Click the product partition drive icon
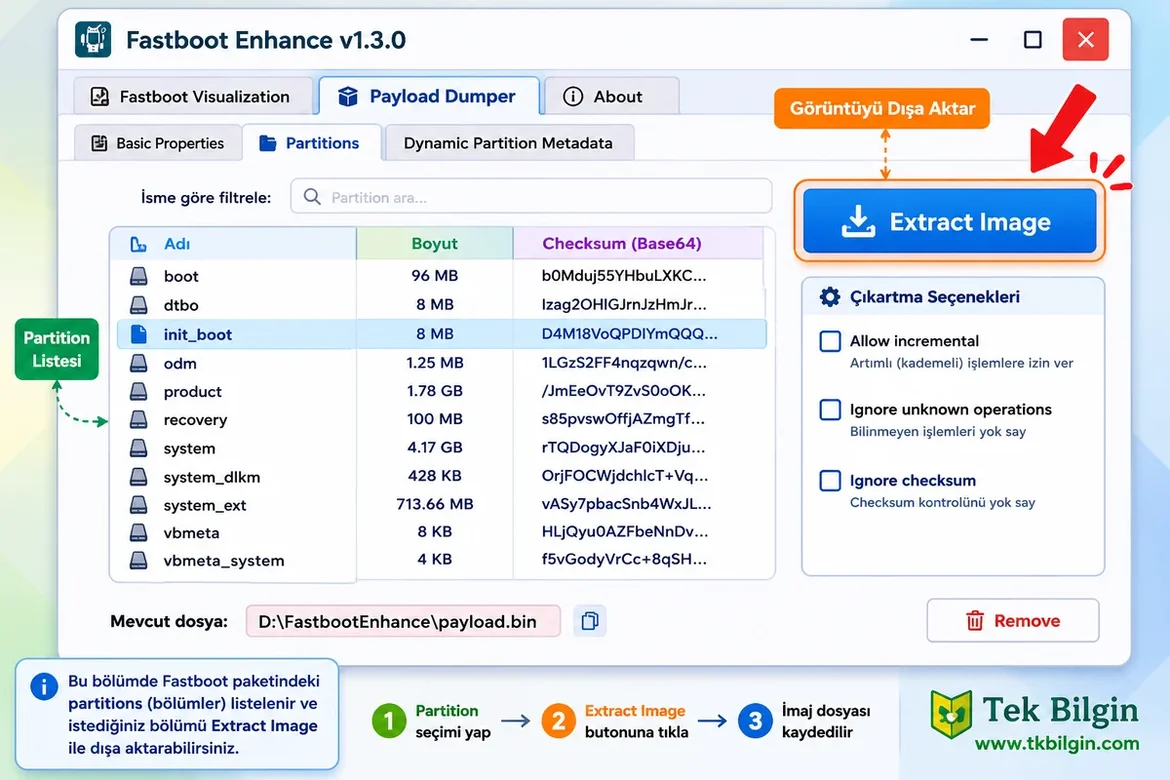 pos(139,391)
